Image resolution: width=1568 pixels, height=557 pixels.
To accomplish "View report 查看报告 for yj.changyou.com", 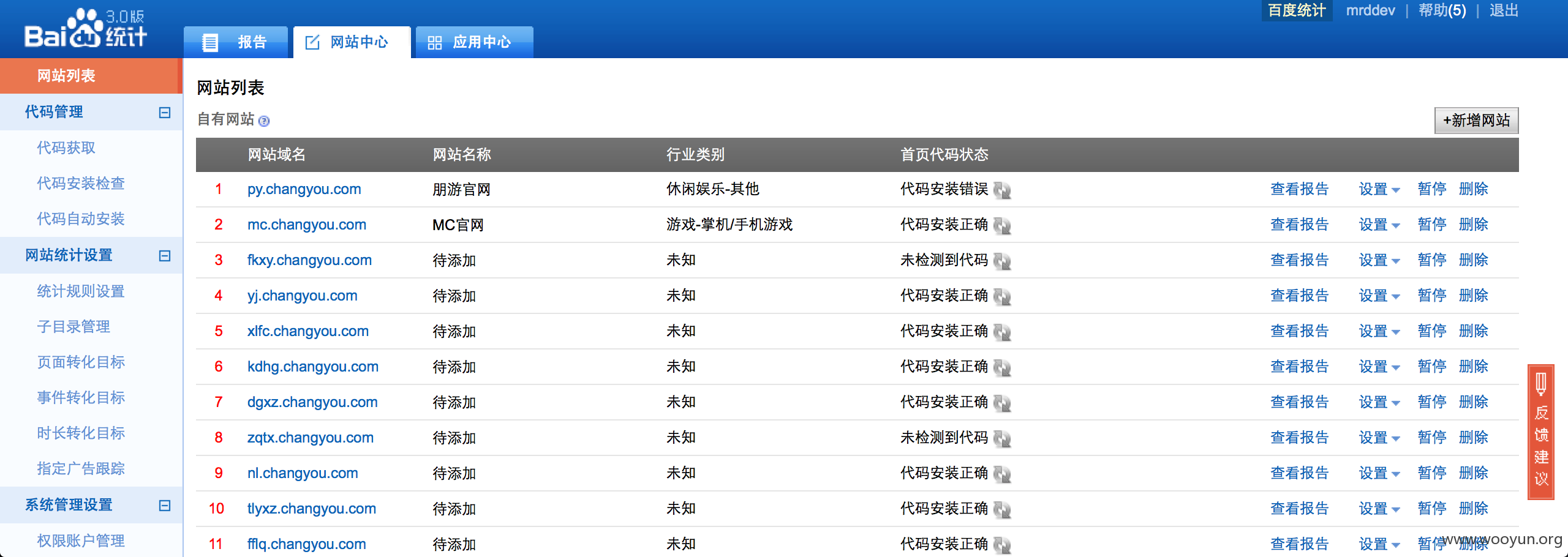I will pyautogui.click(x=1299, y=296).
